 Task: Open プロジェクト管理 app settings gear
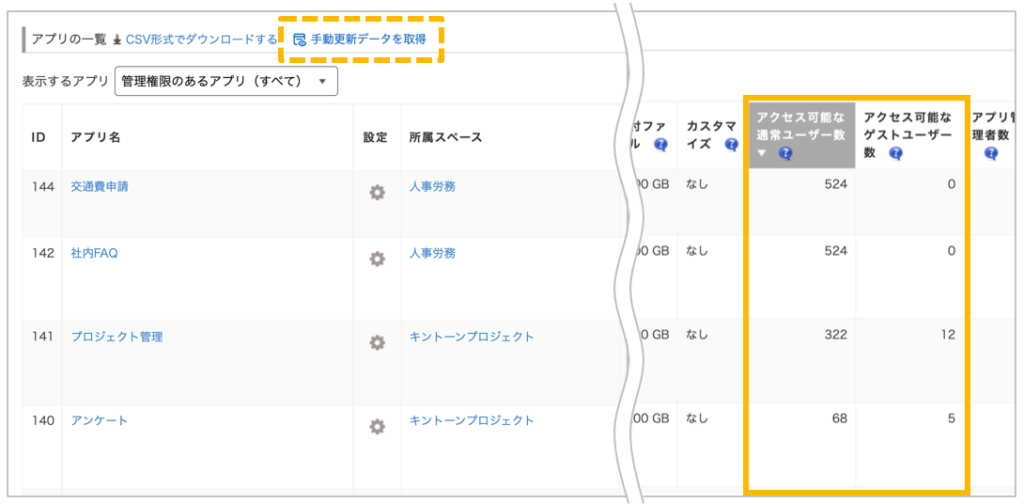click(x=377, y=343)
